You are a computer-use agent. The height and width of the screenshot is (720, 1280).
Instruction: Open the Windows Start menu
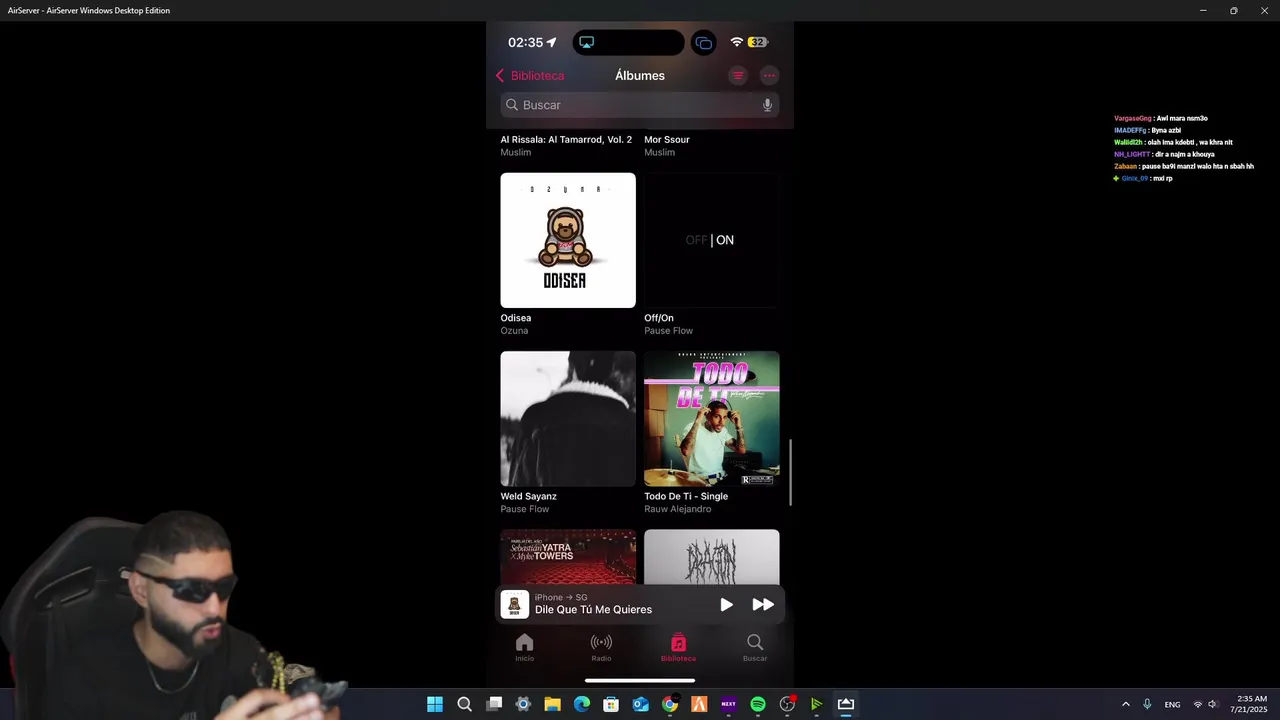435,704
